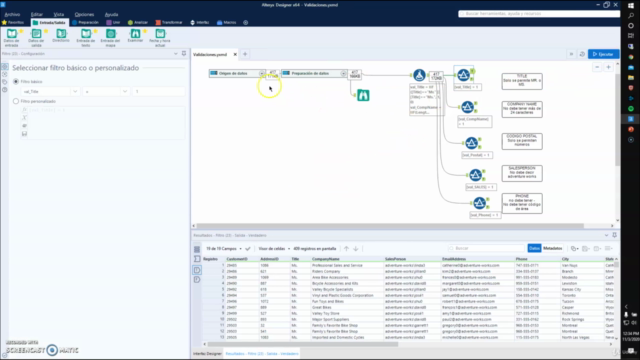Select the Datos de salida tool
The image size is (640, 360).
click(36, 37)
